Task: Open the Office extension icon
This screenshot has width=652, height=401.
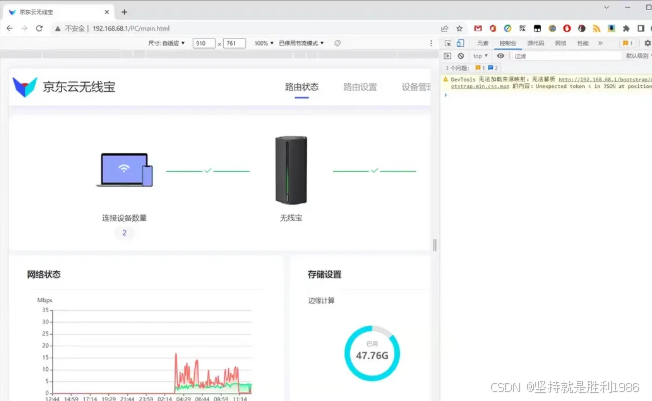Action: 493,28
